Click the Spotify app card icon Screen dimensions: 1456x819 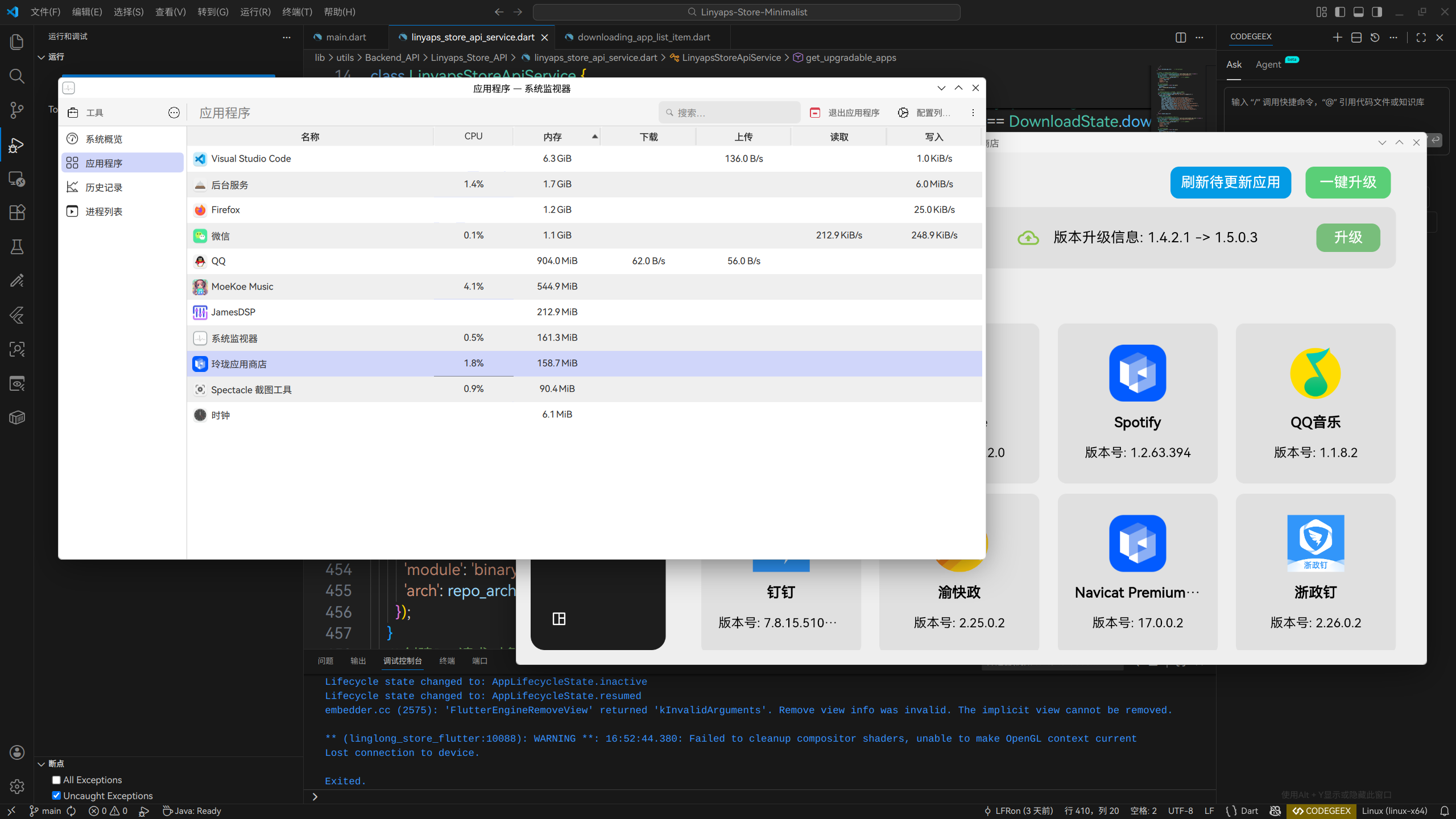pyautogui.click(x=1137, y=373)
